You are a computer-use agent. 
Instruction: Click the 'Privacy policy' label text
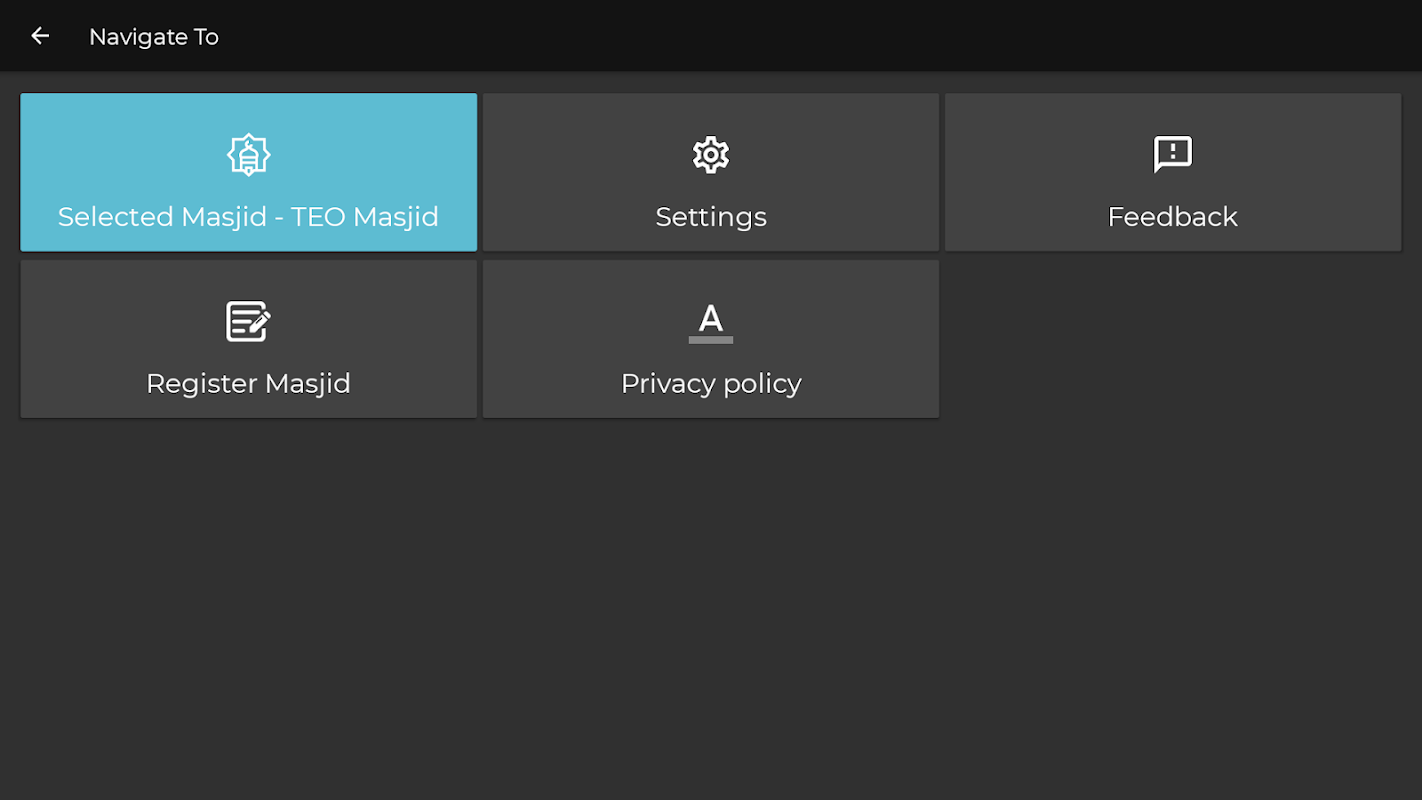click(x=711, y=384)
